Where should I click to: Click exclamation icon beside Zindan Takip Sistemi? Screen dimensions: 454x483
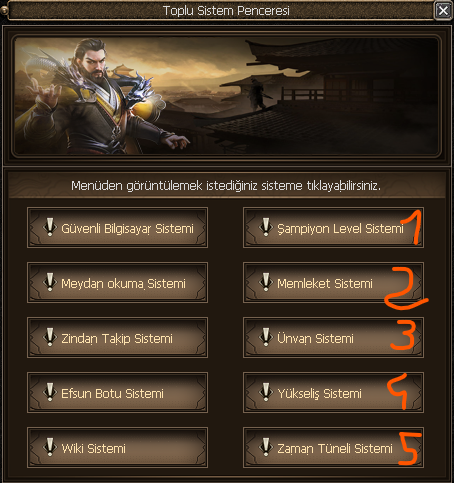click(x=50, y=337)
